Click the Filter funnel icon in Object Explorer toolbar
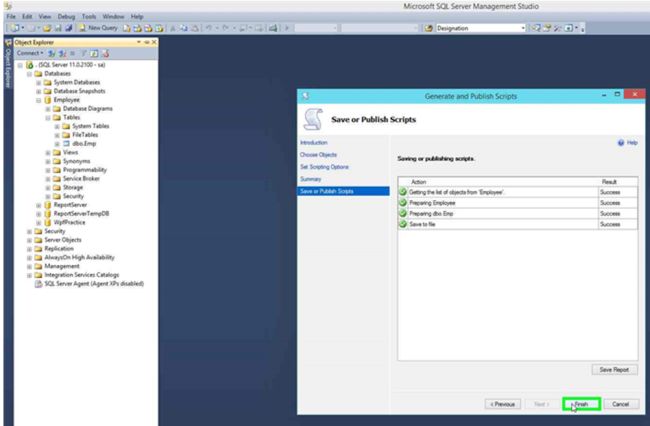Screen dimensions: 650x426 84,53
